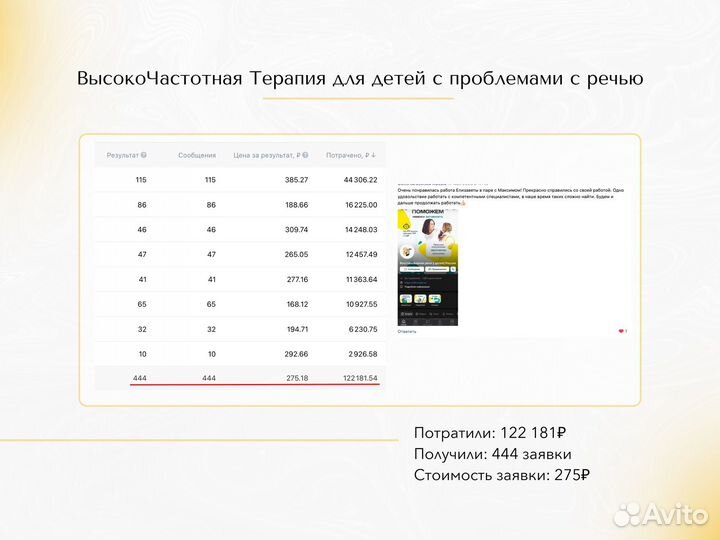Screen dimensions: 720x540
Task: Click 41 in the Результат column
Action: [x=142, y=279]
